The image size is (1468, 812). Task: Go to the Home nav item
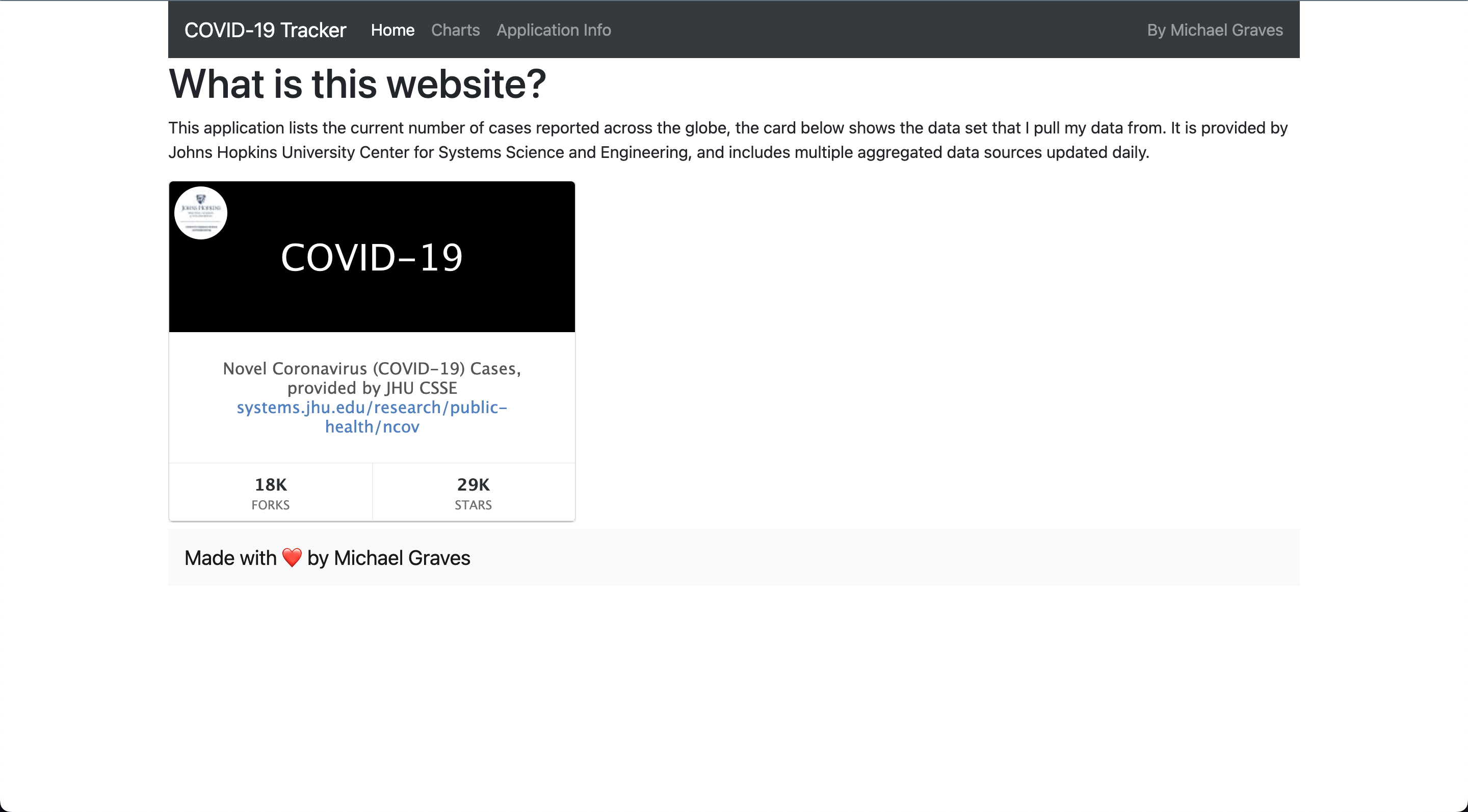392,30
